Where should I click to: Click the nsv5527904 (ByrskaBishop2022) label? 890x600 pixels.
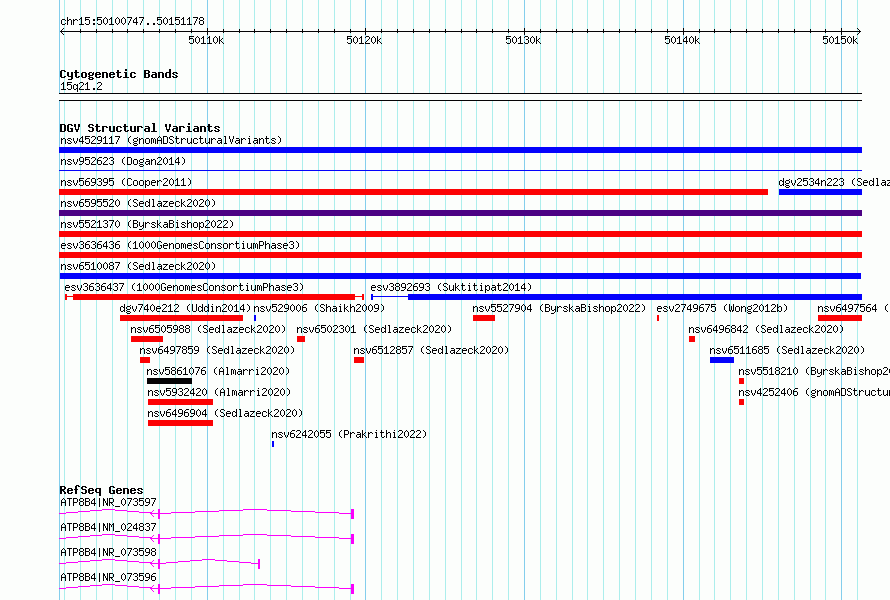[x=559, y=308]
